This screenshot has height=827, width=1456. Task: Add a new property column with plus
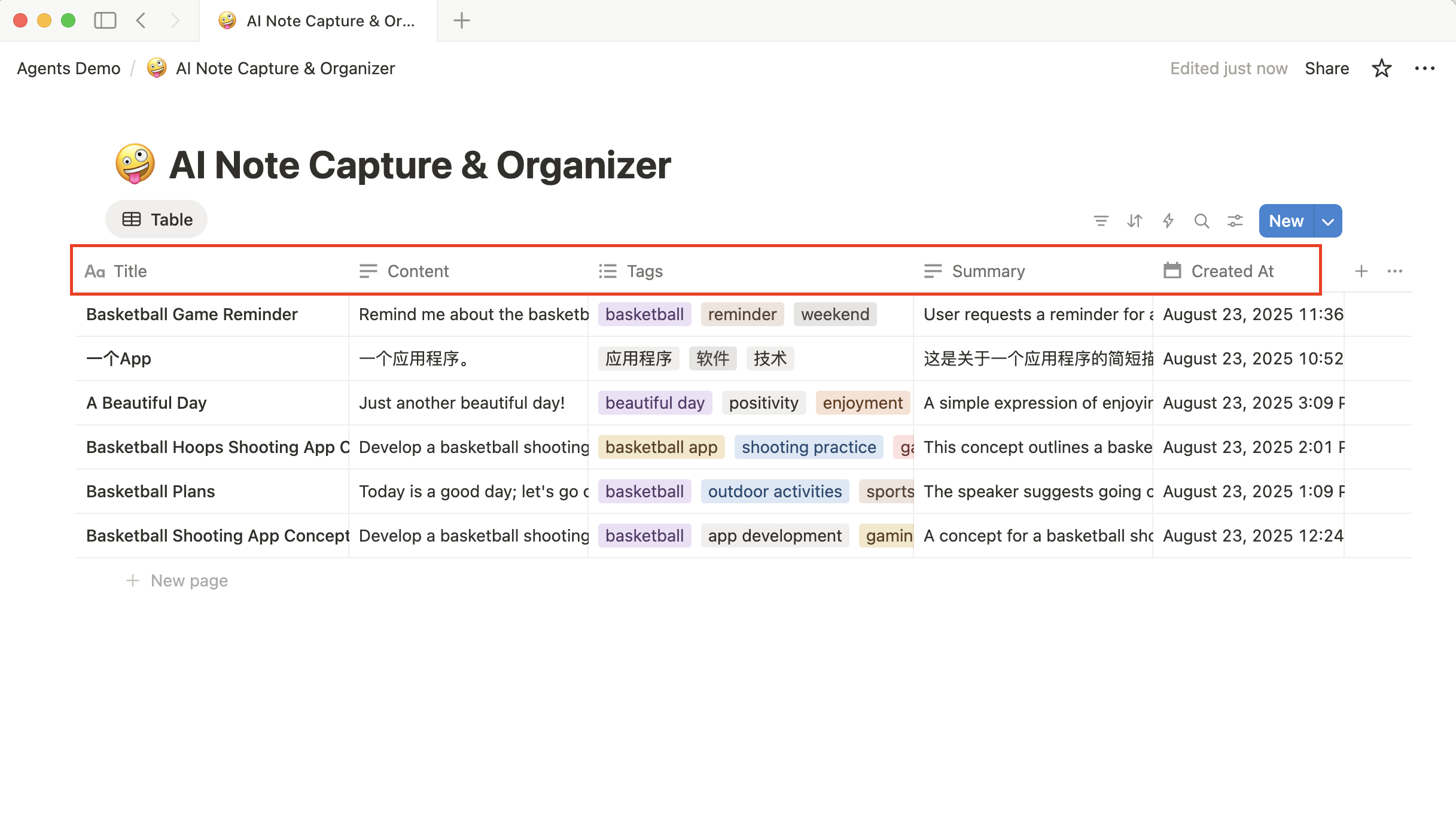tap(1361, 271)
